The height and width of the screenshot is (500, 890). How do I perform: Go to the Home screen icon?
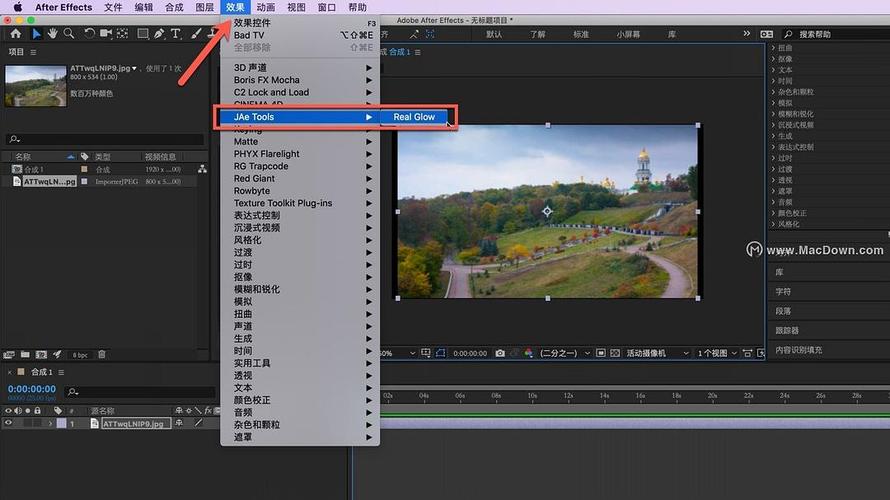pyautogui.click(x=15, y=34)
